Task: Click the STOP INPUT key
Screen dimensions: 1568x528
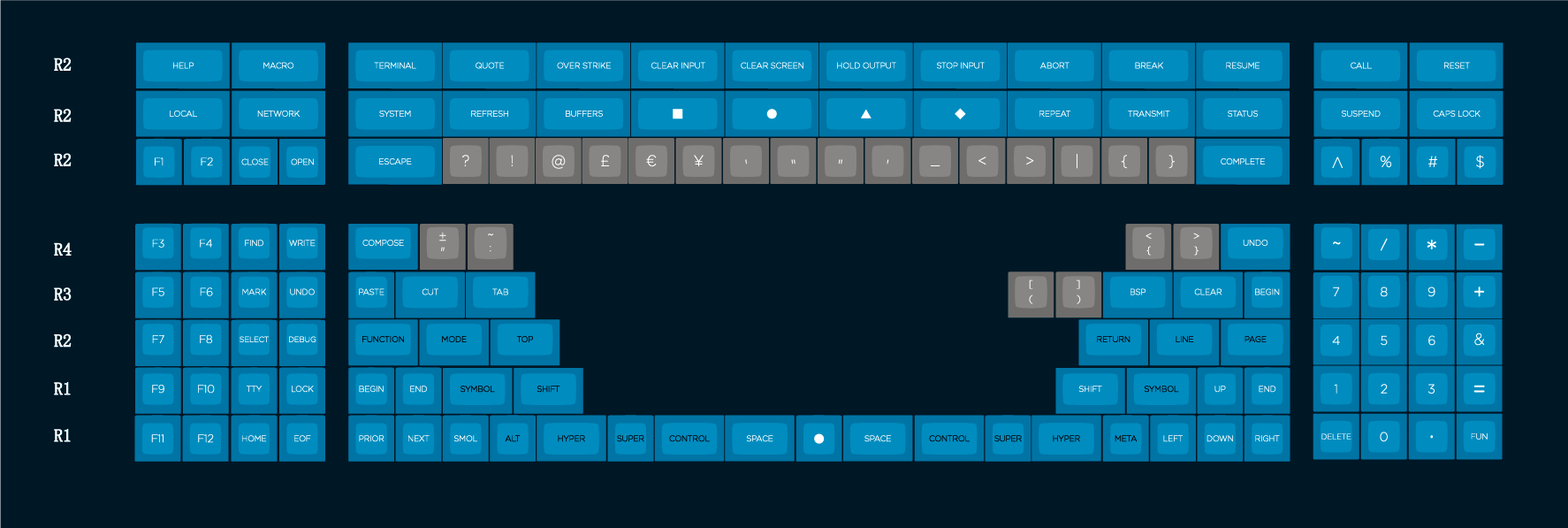Action: 960,65
